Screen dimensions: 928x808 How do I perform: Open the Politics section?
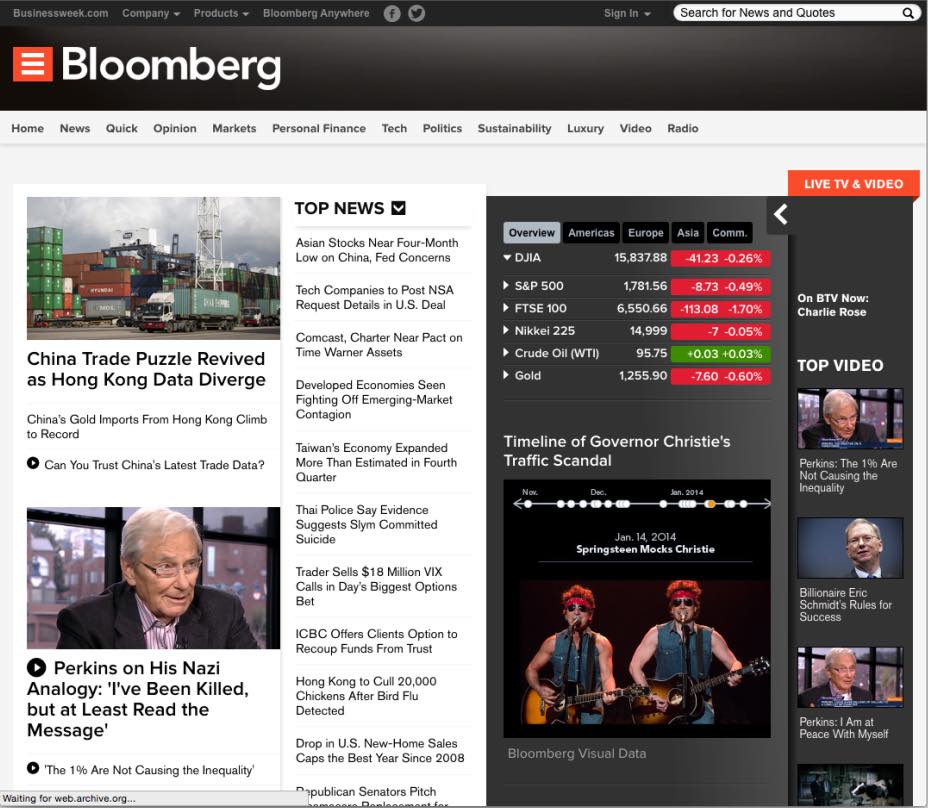pos(442,128)
